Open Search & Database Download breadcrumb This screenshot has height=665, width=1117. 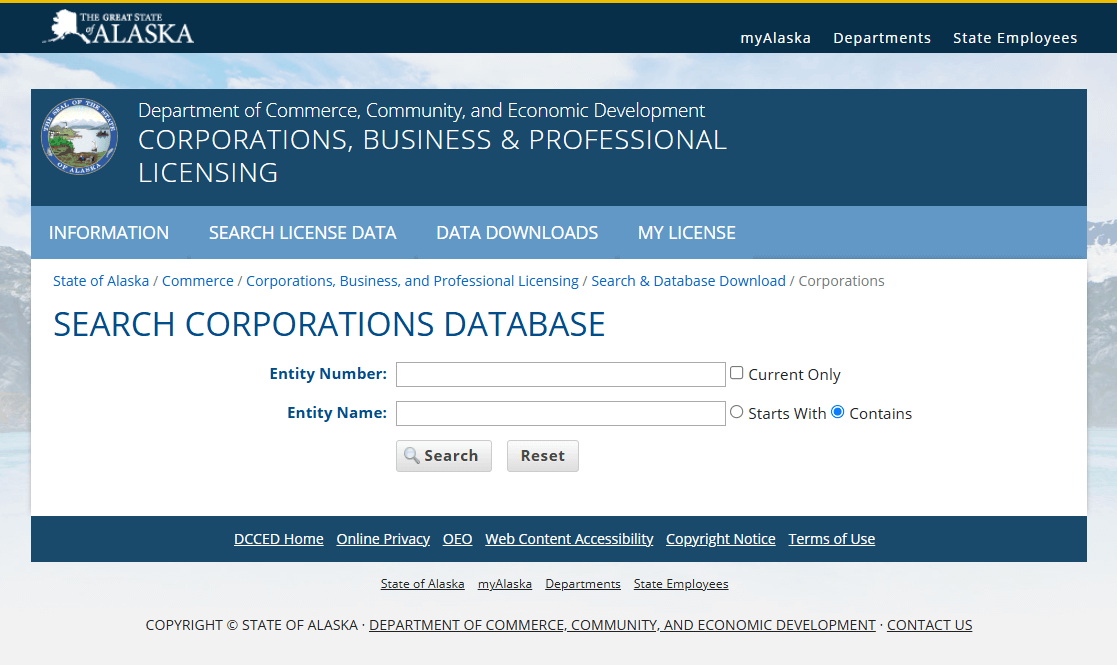click(x=688, y=281)
